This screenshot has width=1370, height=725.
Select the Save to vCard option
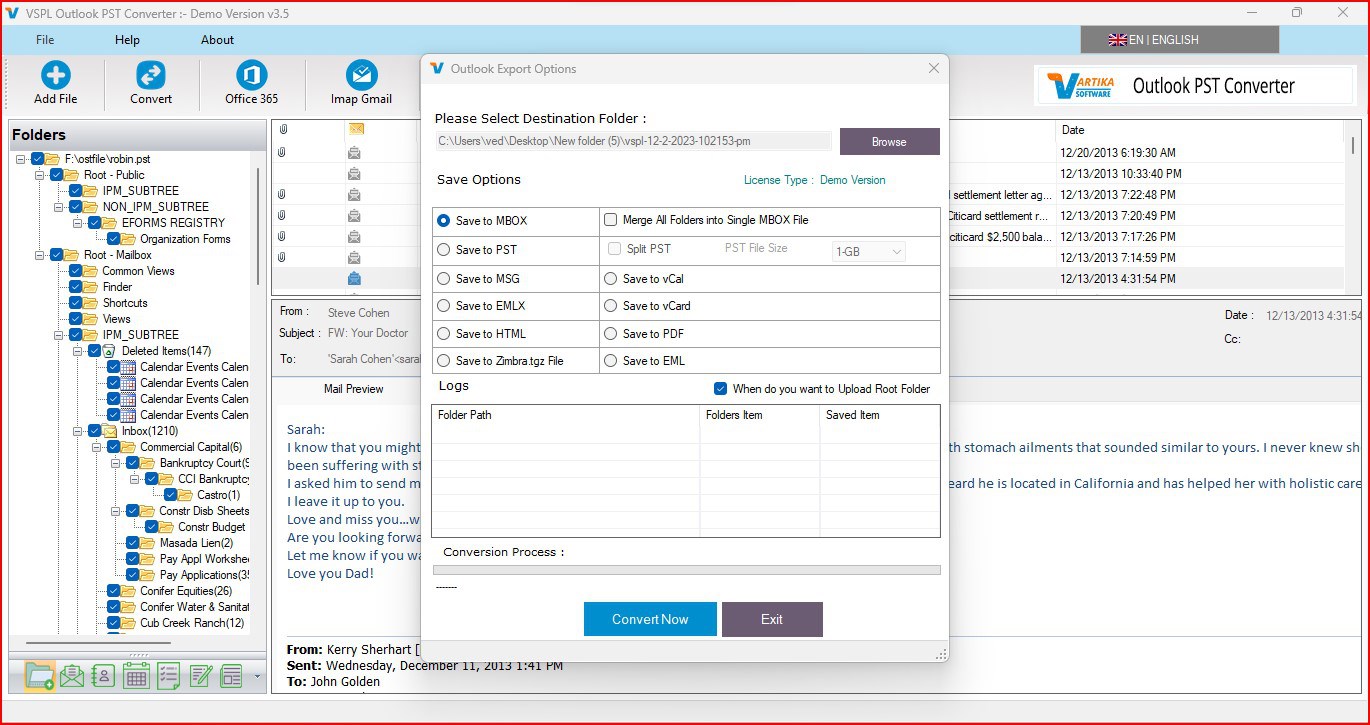(610, 306)
